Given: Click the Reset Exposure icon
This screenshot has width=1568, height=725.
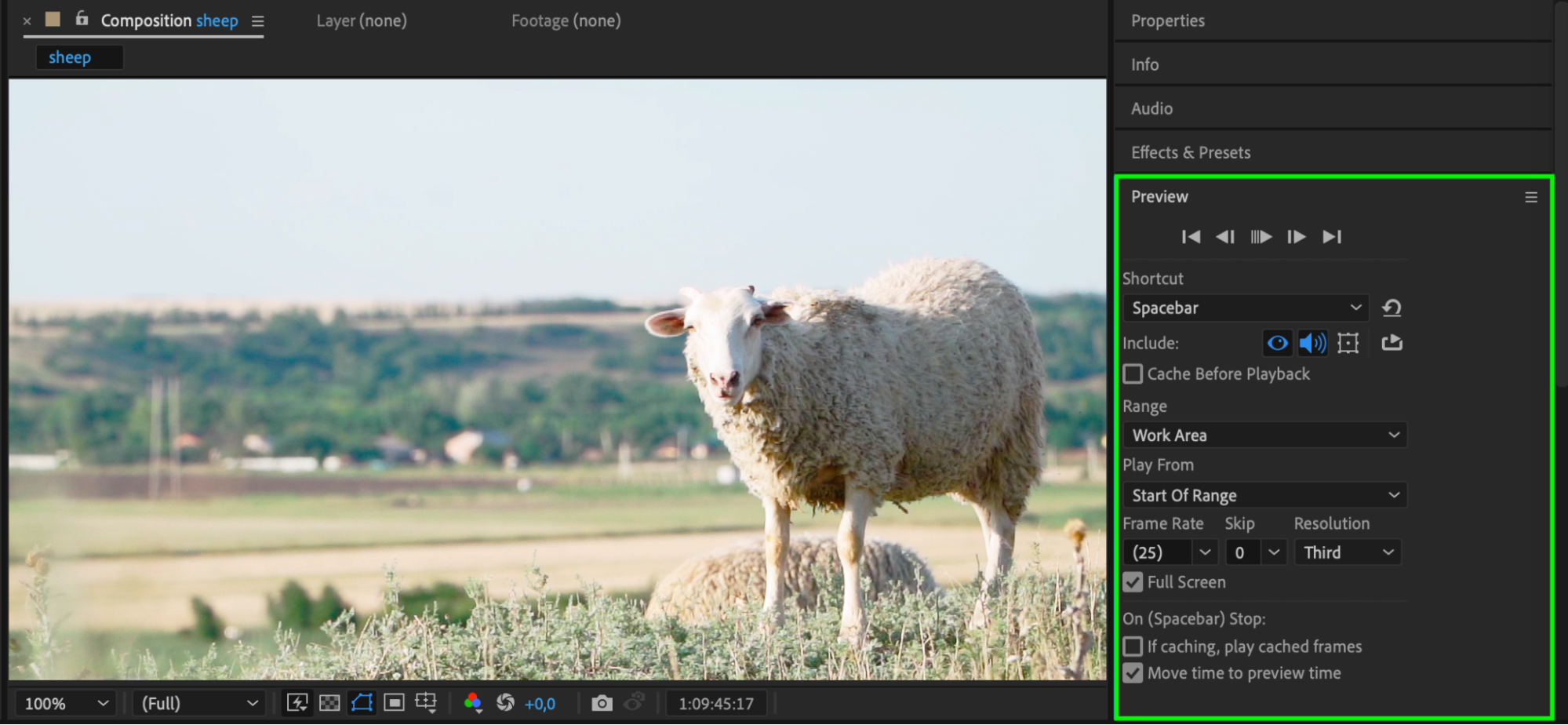Looking at the screenshot, I should [x=506, y=702].
